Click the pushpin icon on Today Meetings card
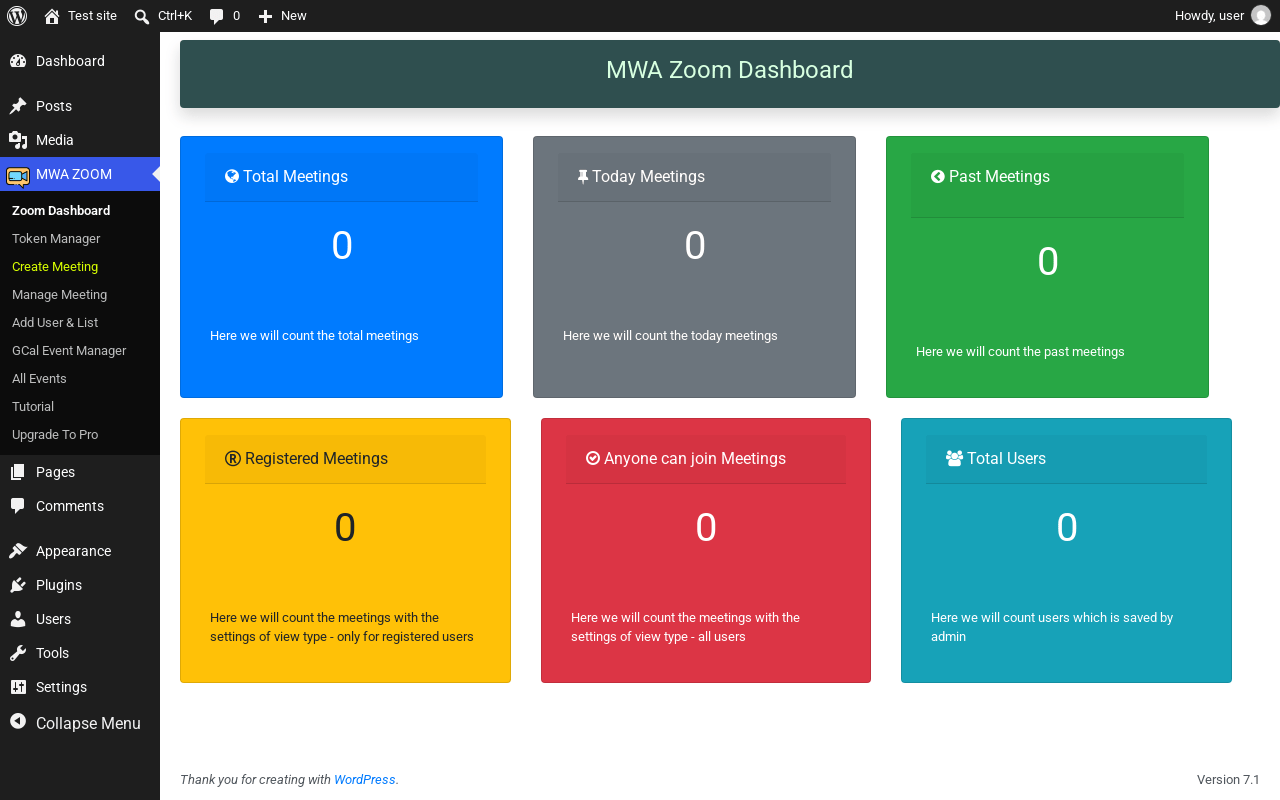Image resolution: width=1280 pixels, height=800 pixels. 583,176
